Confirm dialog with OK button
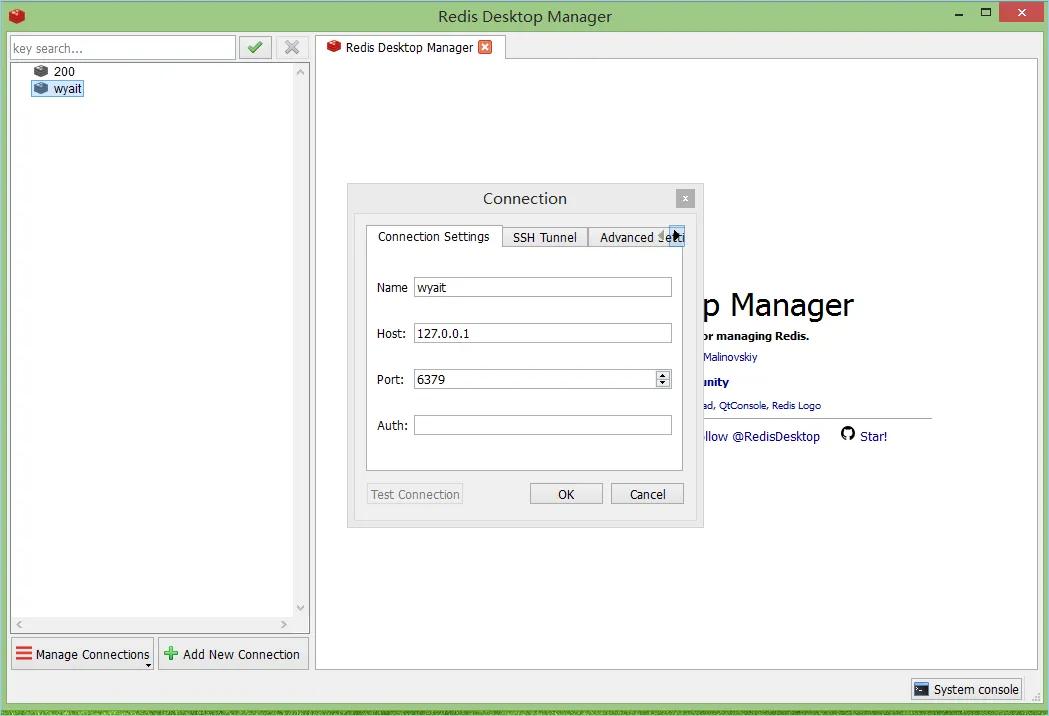This screenshot has width=1049, height=716. (x=566, y=494)
